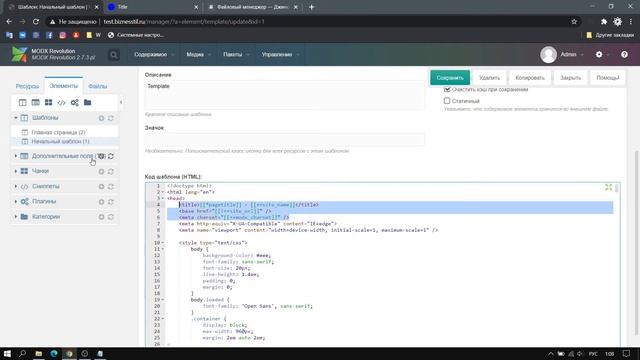
Task: Expand the Категории tree node
Action: (x=16, y=216)
